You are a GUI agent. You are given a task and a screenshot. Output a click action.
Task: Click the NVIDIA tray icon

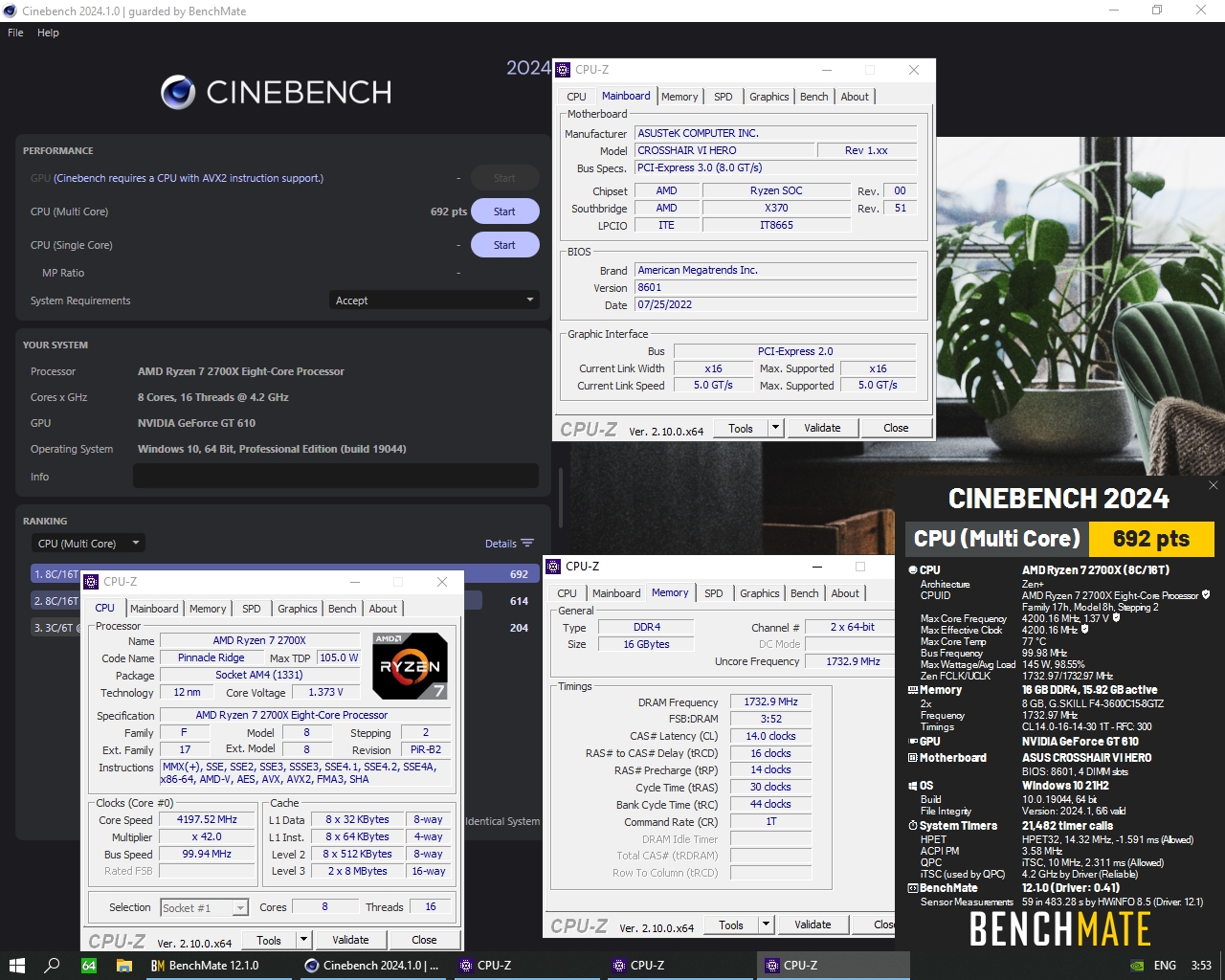pyautogui.click(x=1137, y=966)
